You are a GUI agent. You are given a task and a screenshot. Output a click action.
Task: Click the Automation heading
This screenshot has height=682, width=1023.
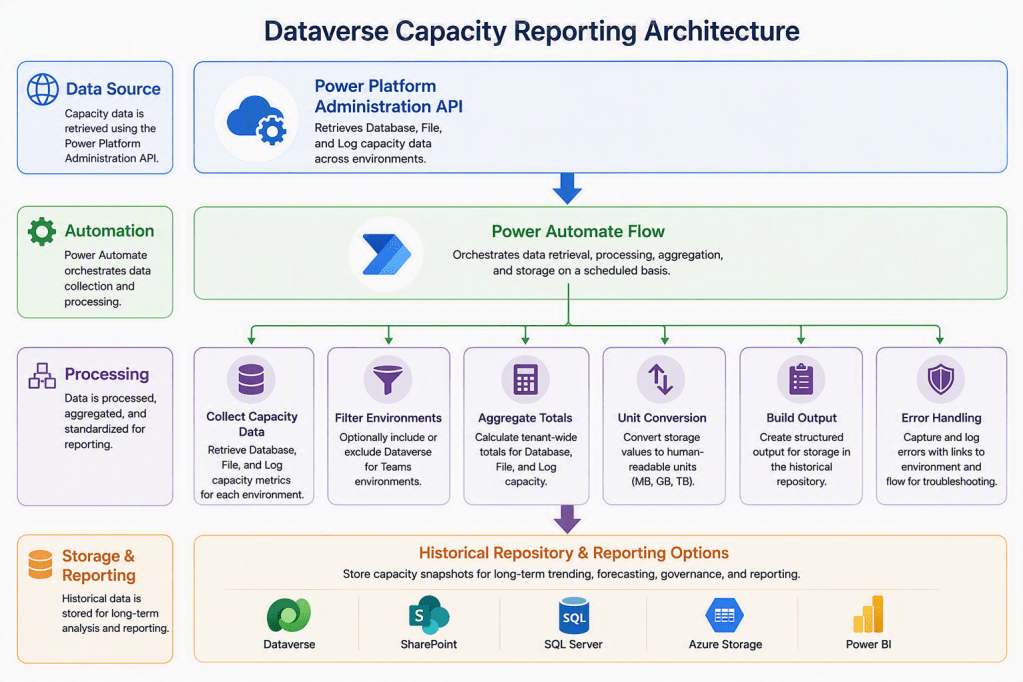coord(109,231)
